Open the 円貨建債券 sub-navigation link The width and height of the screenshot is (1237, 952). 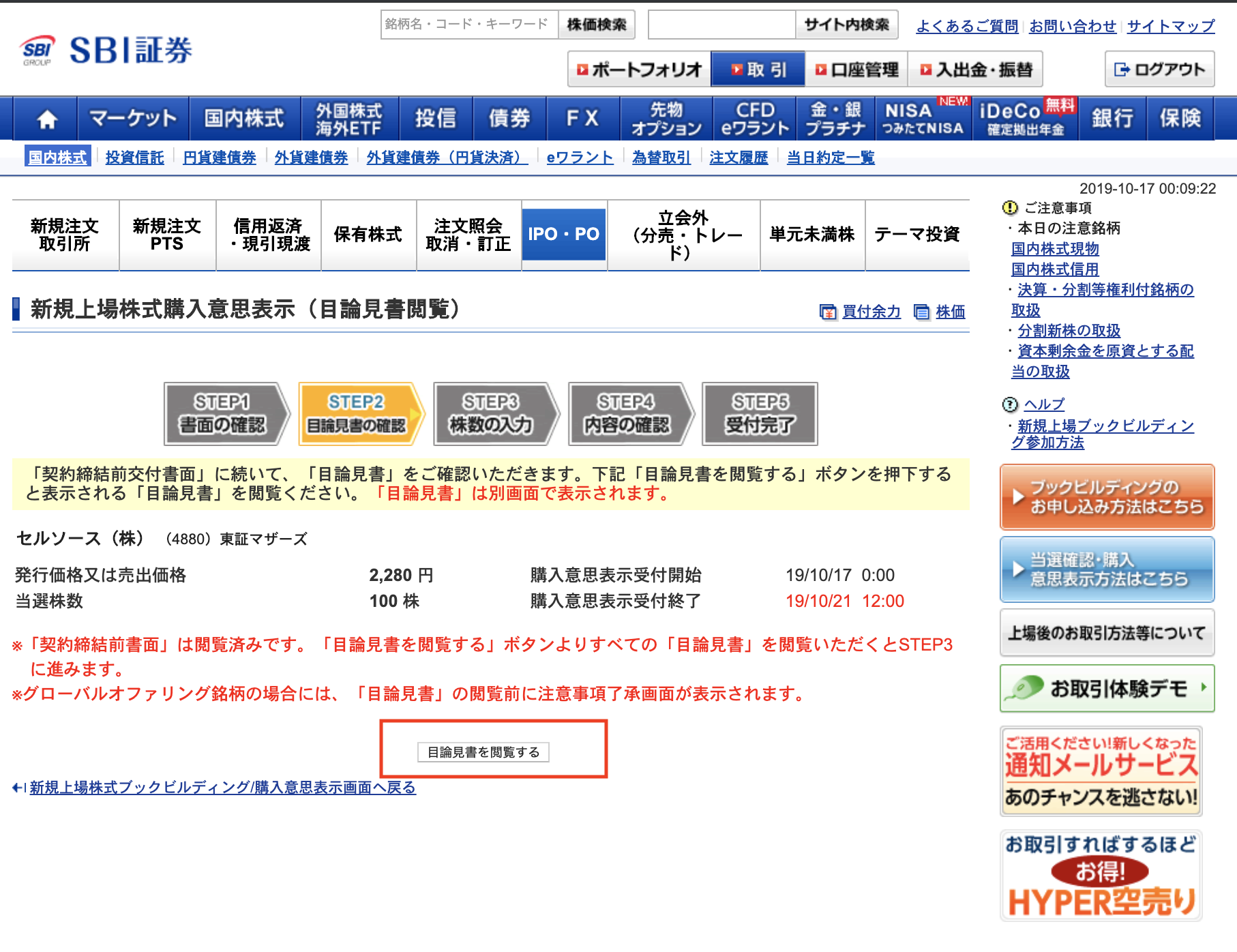click(x=220, y=158)
